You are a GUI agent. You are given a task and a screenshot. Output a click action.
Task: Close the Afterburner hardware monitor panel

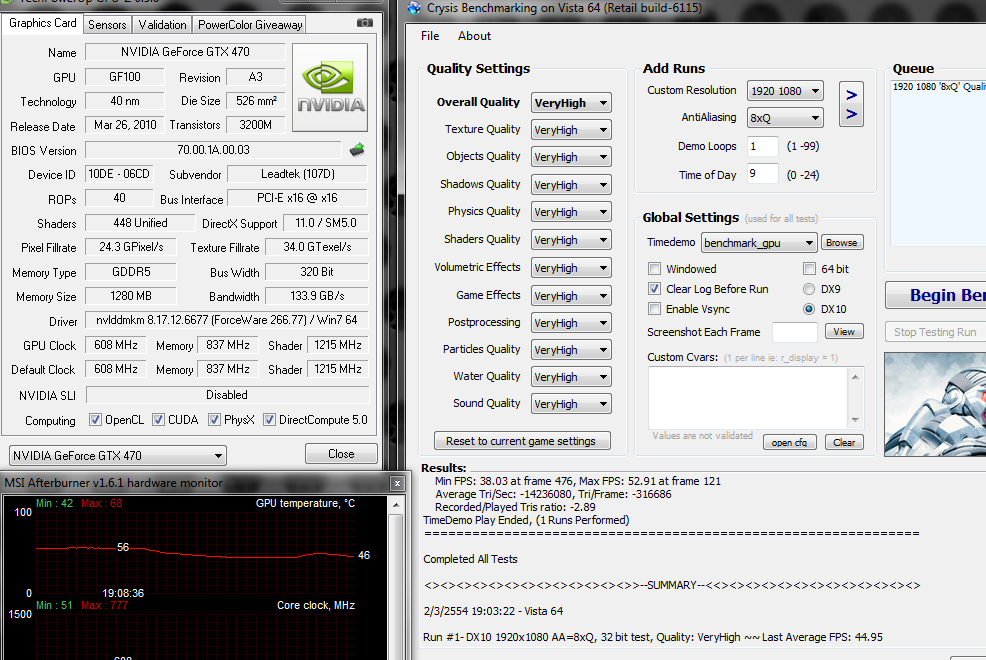397,483
